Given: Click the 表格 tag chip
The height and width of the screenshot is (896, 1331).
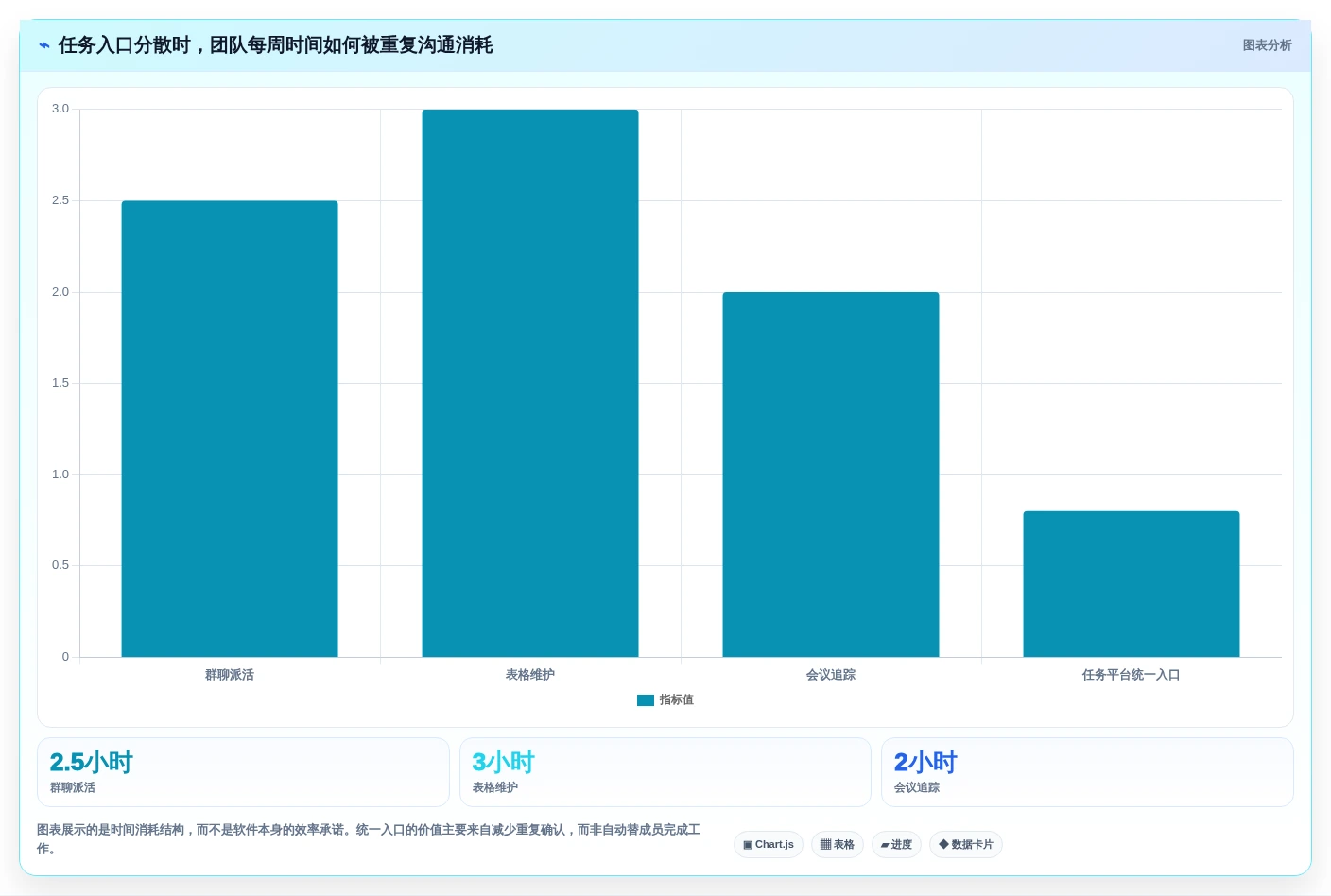Looking at the screenshot, I should click(838, 844).
